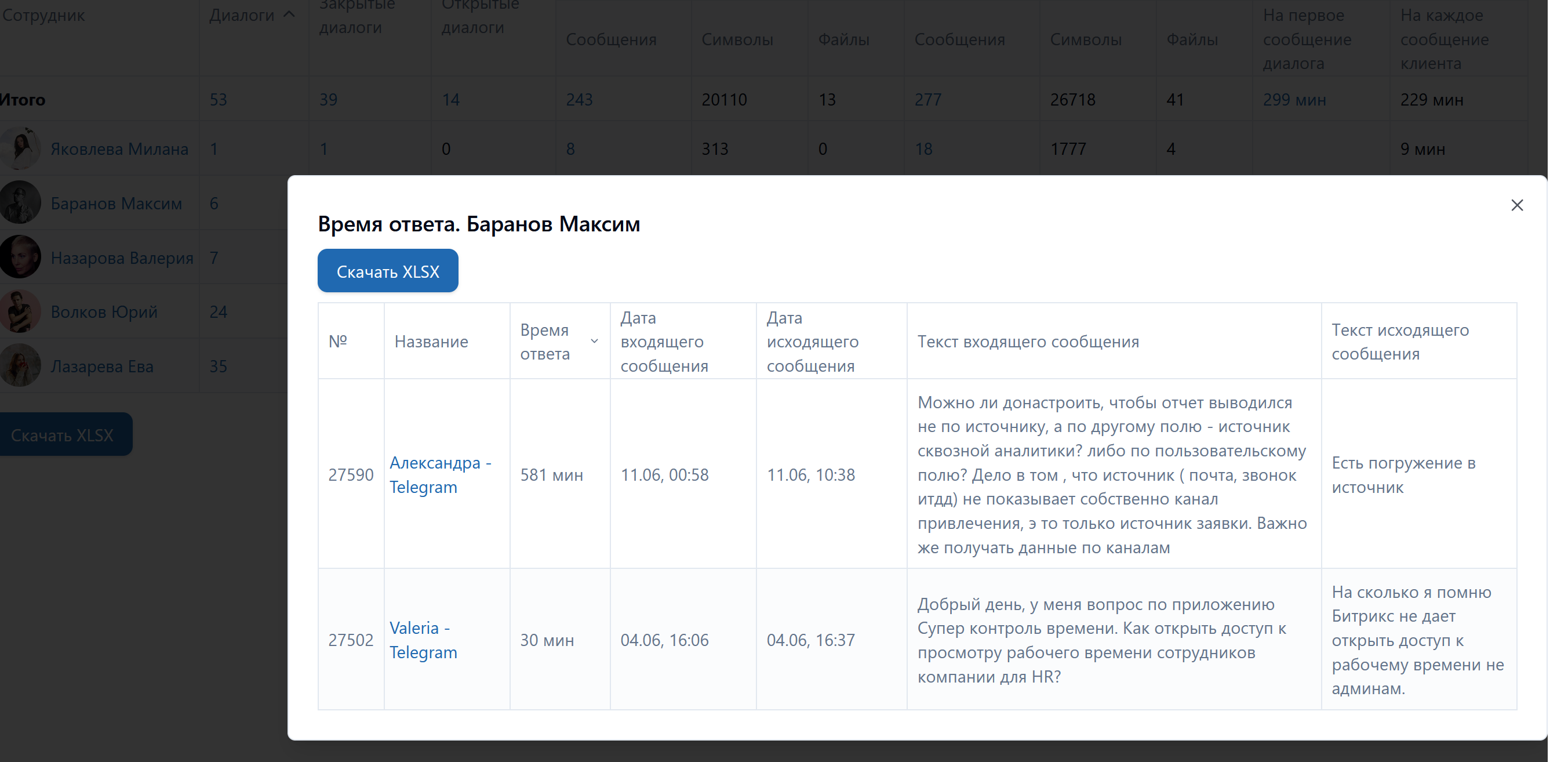Click total closed dialogs value 39

pyautogui.click(x=328, y=99)
